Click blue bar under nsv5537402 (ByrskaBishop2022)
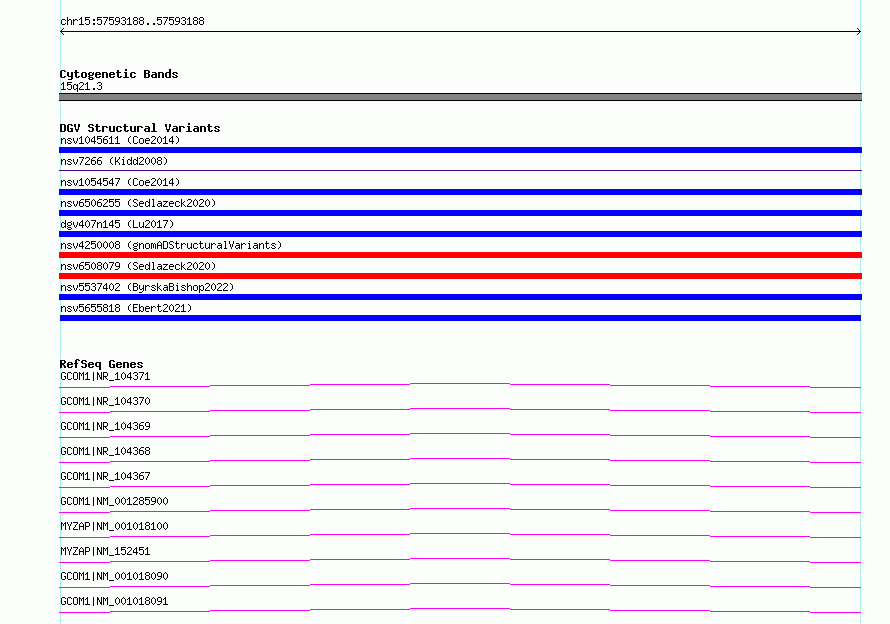Viewport: 890px width, 624px height. (460, 297)
